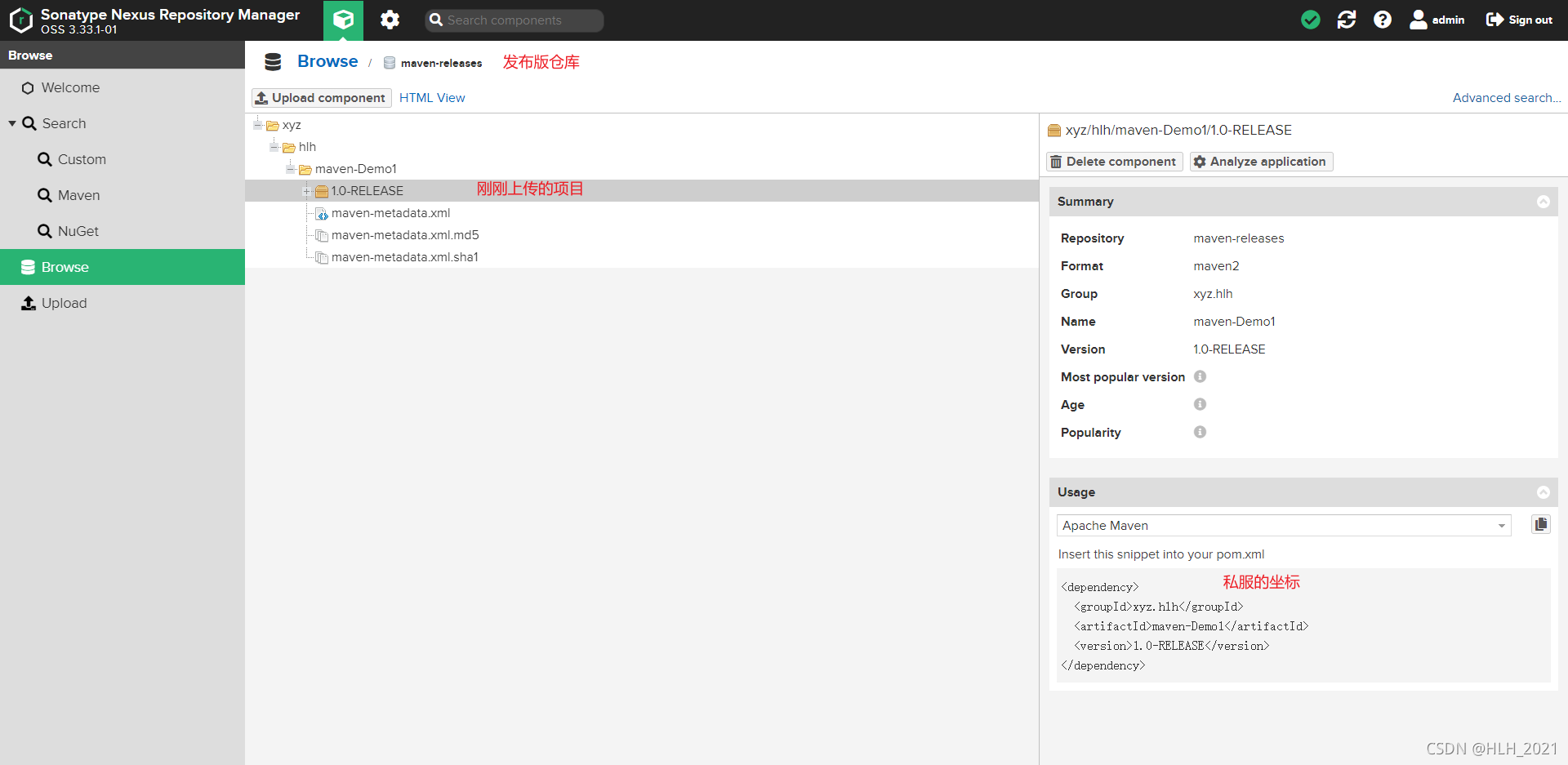This screenshot has height=765, width=1568.
Task: Click the maven-metadata.xml.md5 file icon
Action: pyautogui.click(x=322, y=236)
